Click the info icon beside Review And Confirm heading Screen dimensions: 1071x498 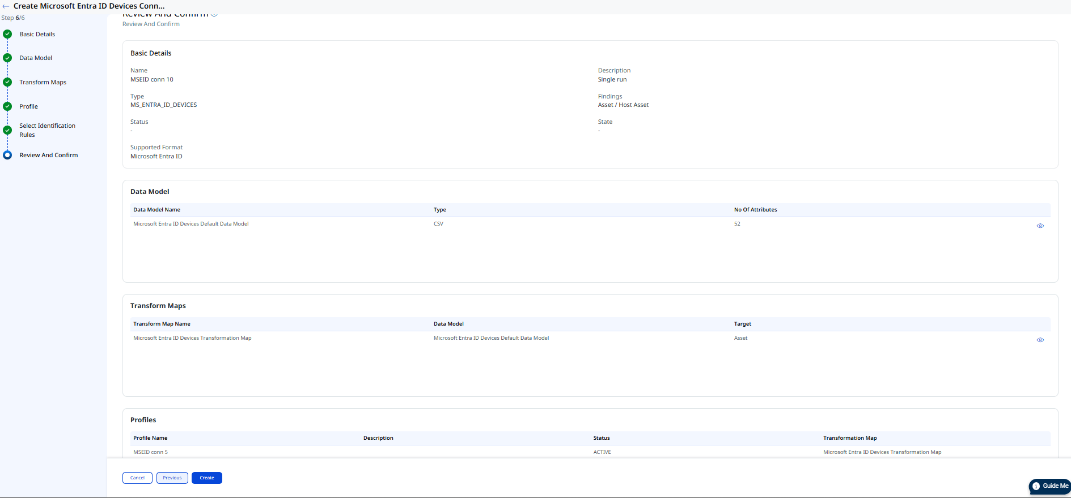pos(214,14)
